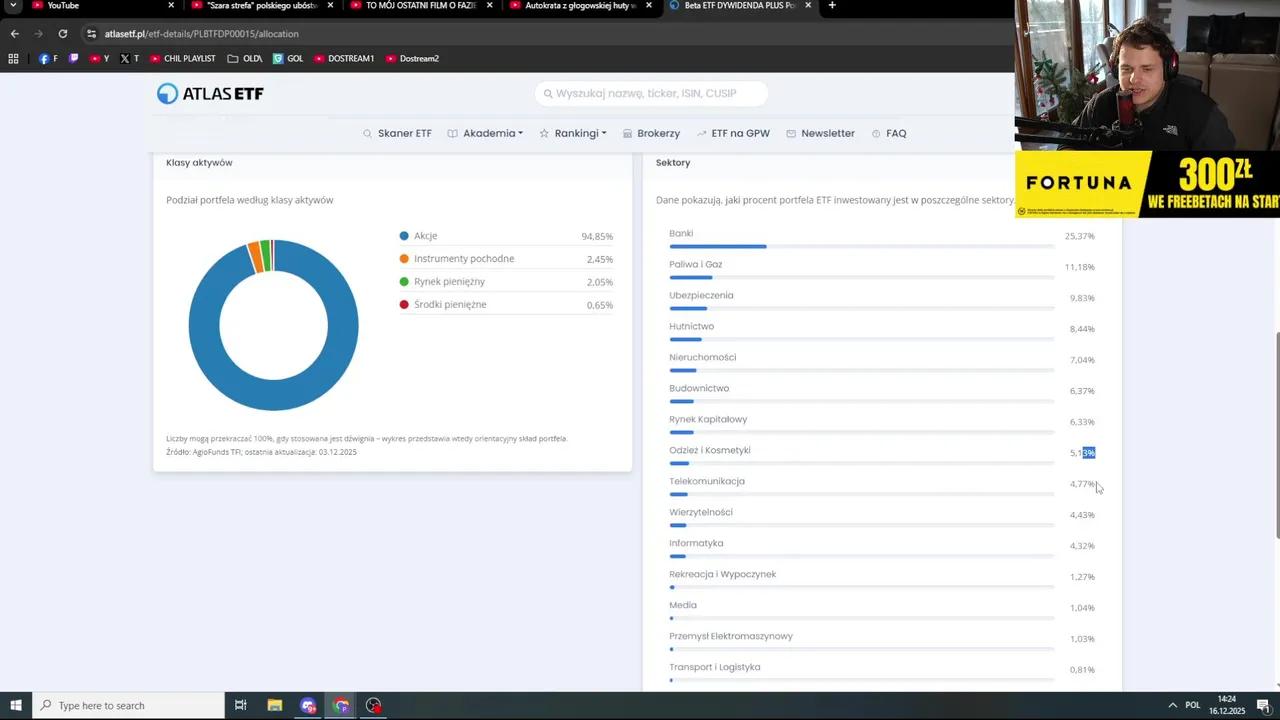
Task: Open File Explorer from the taskbar
Action: click(274, 705)
